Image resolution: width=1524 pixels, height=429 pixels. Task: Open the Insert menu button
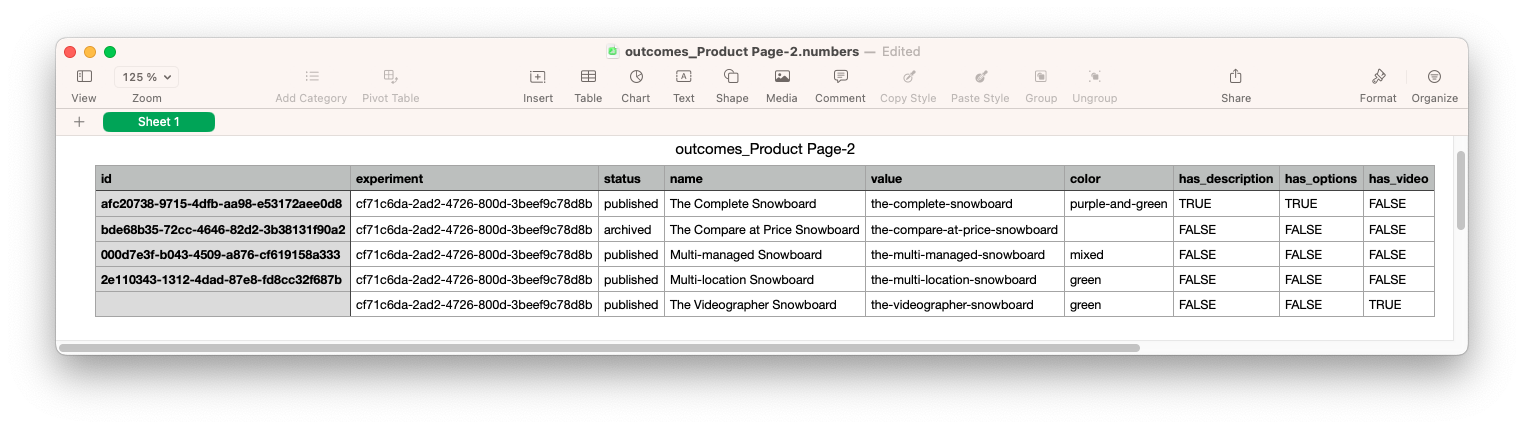538,77
